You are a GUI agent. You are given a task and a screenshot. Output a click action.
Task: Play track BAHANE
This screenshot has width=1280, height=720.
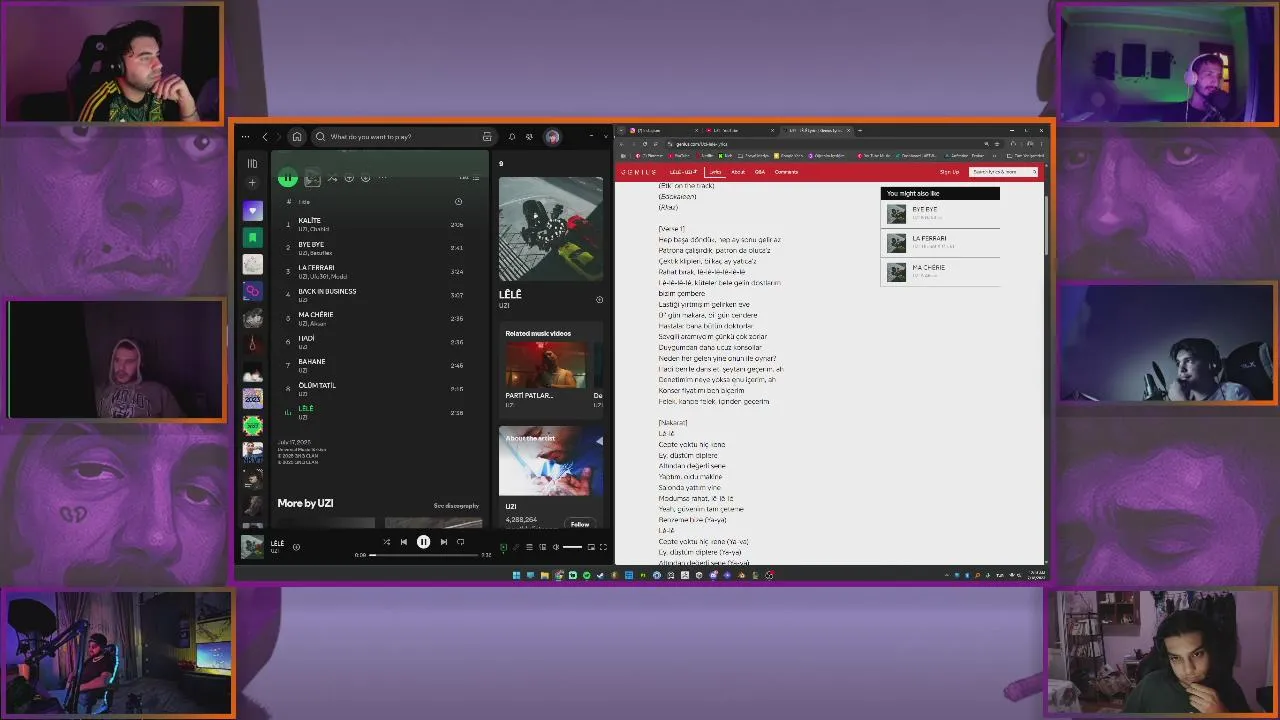(380, 365)
